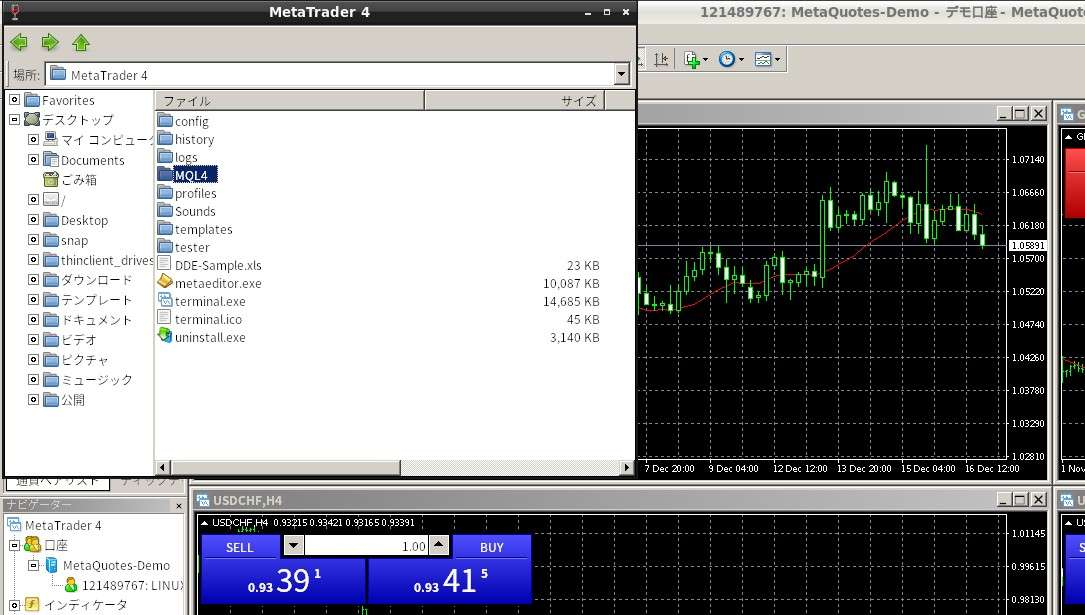Select the ミュージック folder in tree
The width and height of the screenshot is (1085, 615).
point(96,380)
